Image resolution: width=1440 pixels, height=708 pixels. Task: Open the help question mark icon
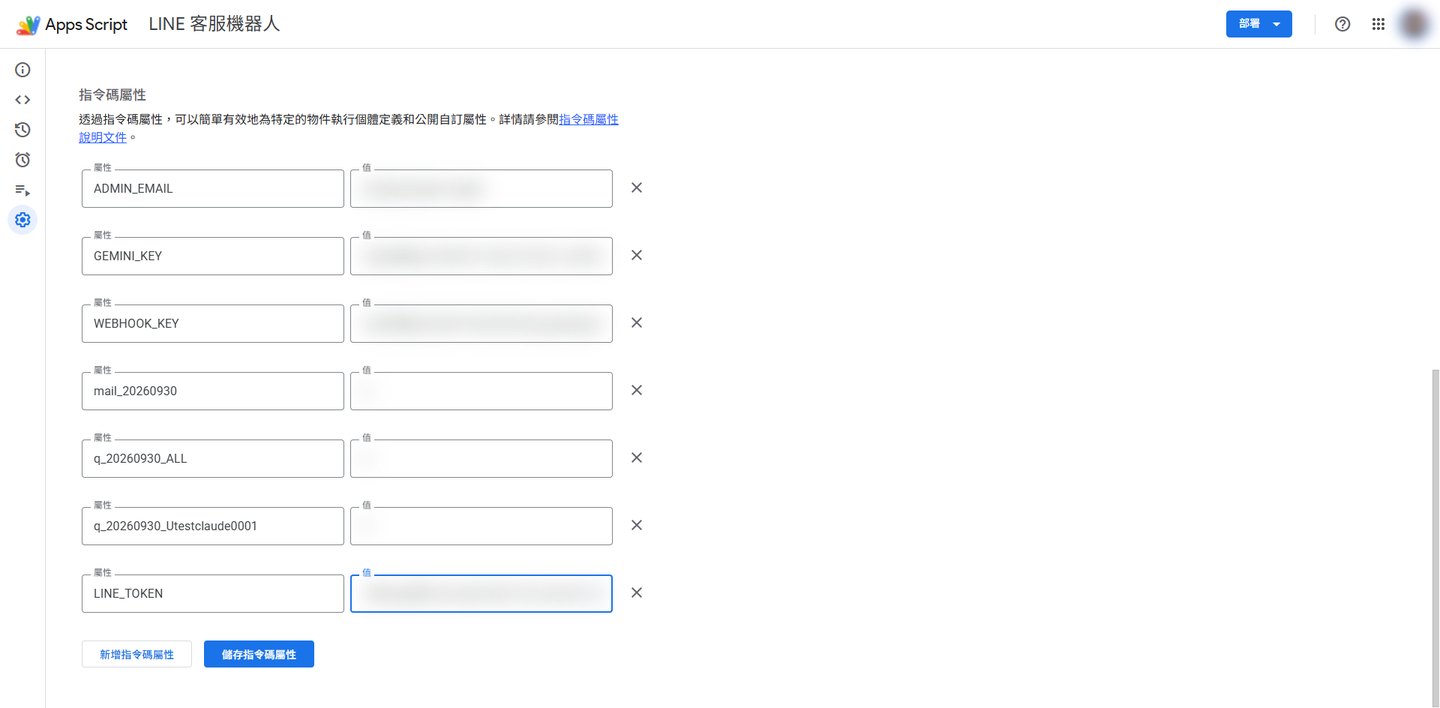(1343, 24)
